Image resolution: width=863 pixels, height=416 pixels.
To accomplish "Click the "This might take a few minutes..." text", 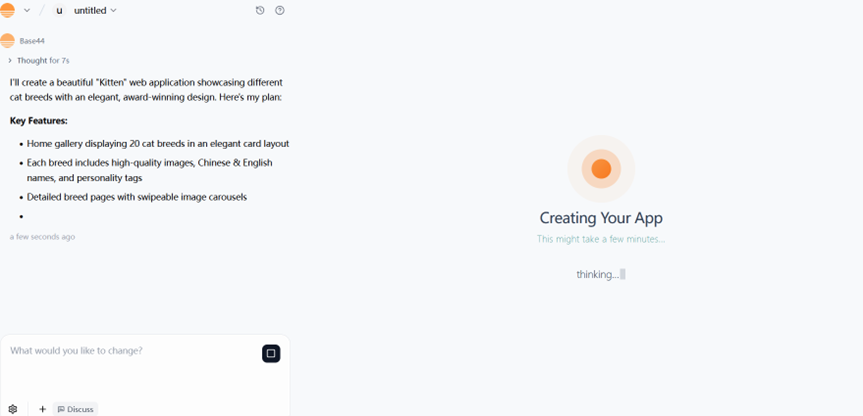I will [601, 239].
